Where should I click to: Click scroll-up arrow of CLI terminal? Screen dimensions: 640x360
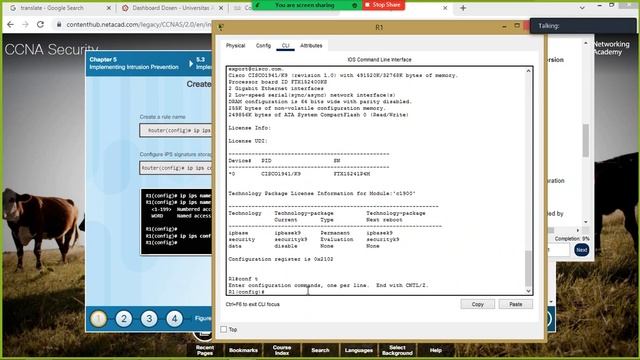click(529, 71)
